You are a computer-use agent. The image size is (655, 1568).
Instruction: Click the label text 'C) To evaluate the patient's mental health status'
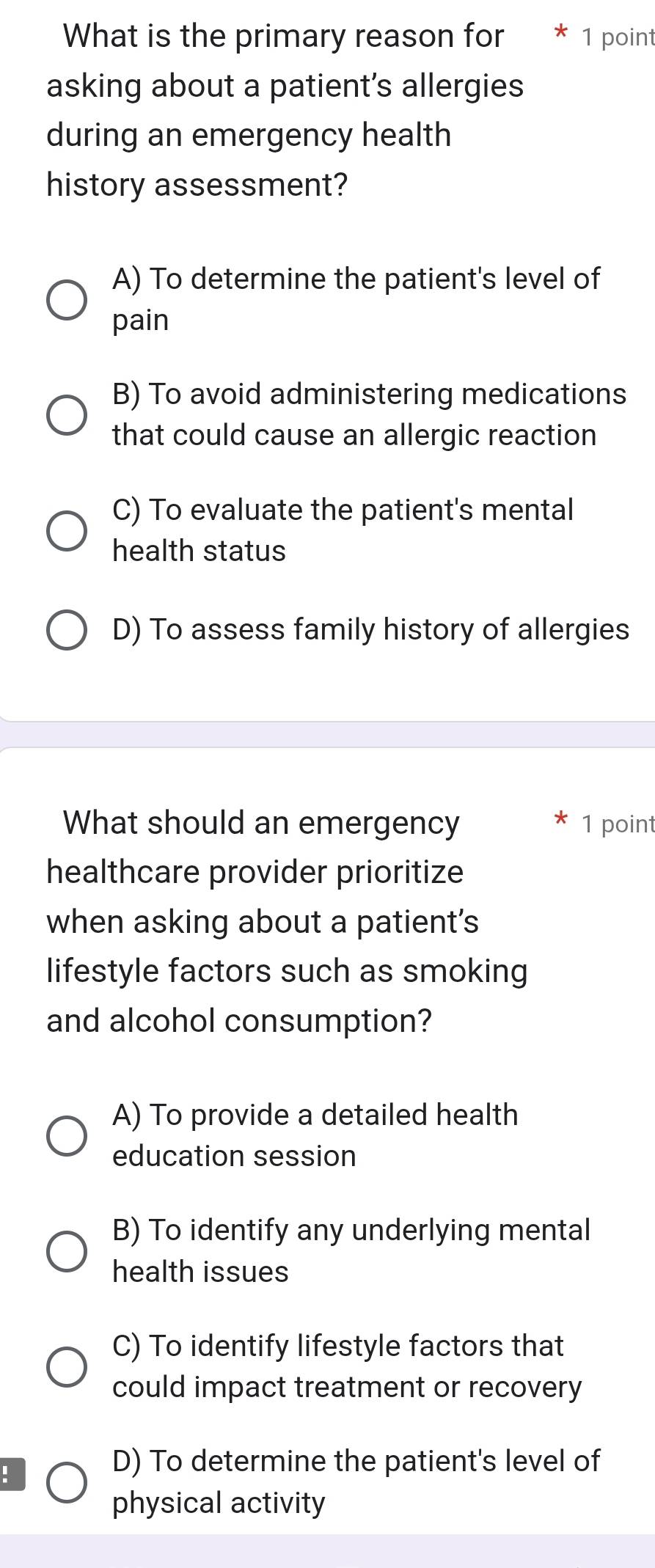coord(343,530)
